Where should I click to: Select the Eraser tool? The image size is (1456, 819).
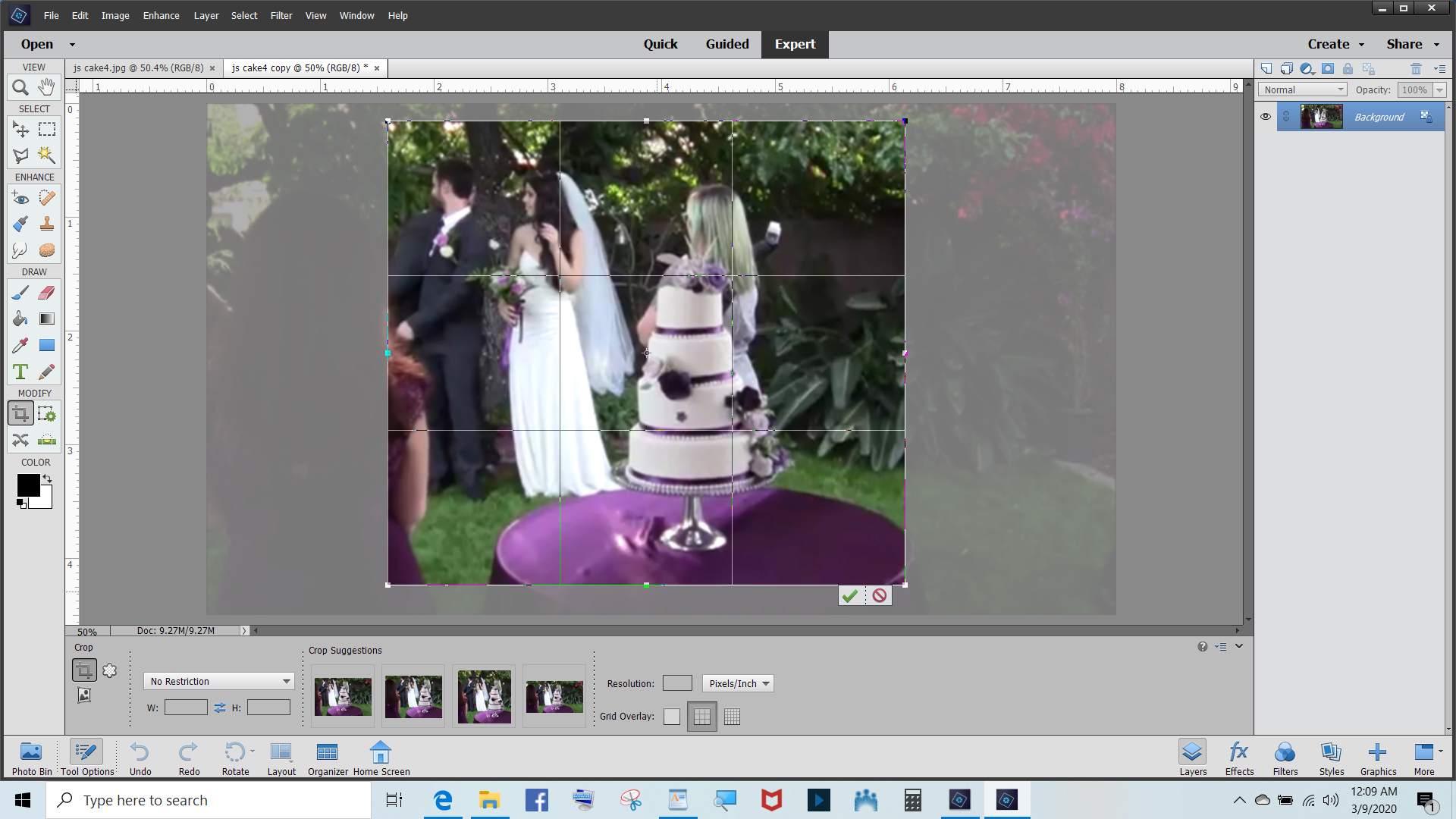47,293
